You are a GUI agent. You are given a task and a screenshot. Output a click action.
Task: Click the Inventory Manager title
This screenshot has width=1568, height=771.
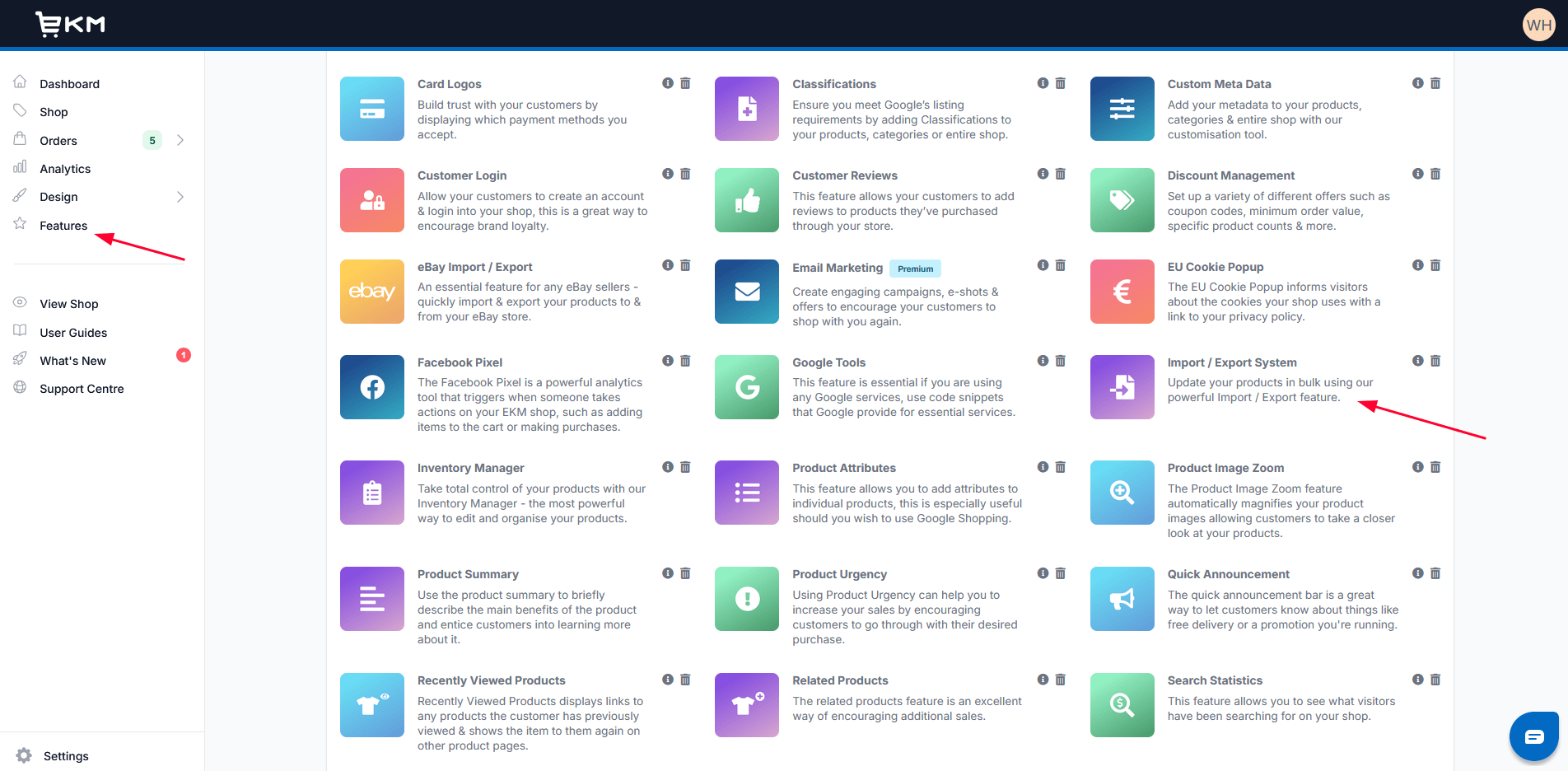pos(470,468)
